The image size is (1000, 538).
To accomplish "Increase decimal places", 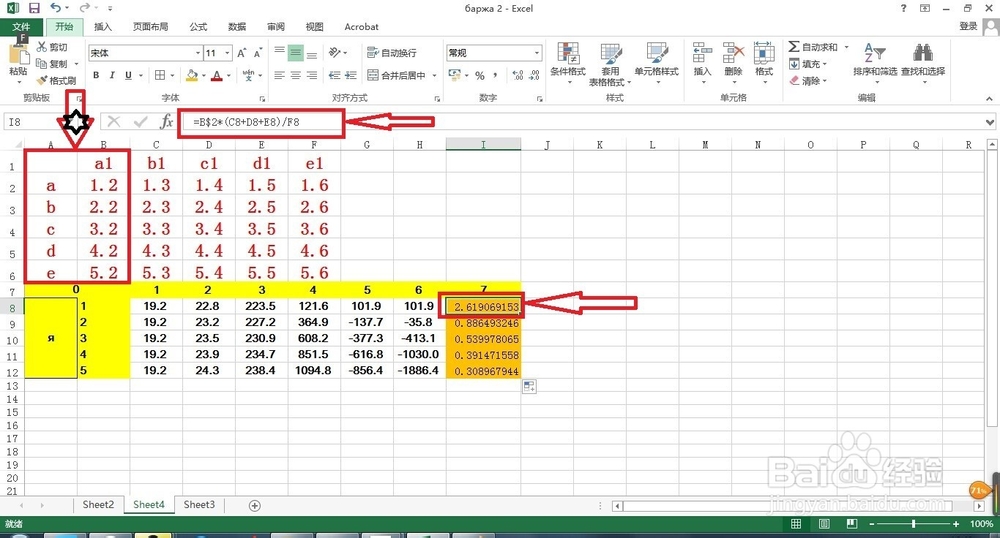I will [x=518, y=75].
